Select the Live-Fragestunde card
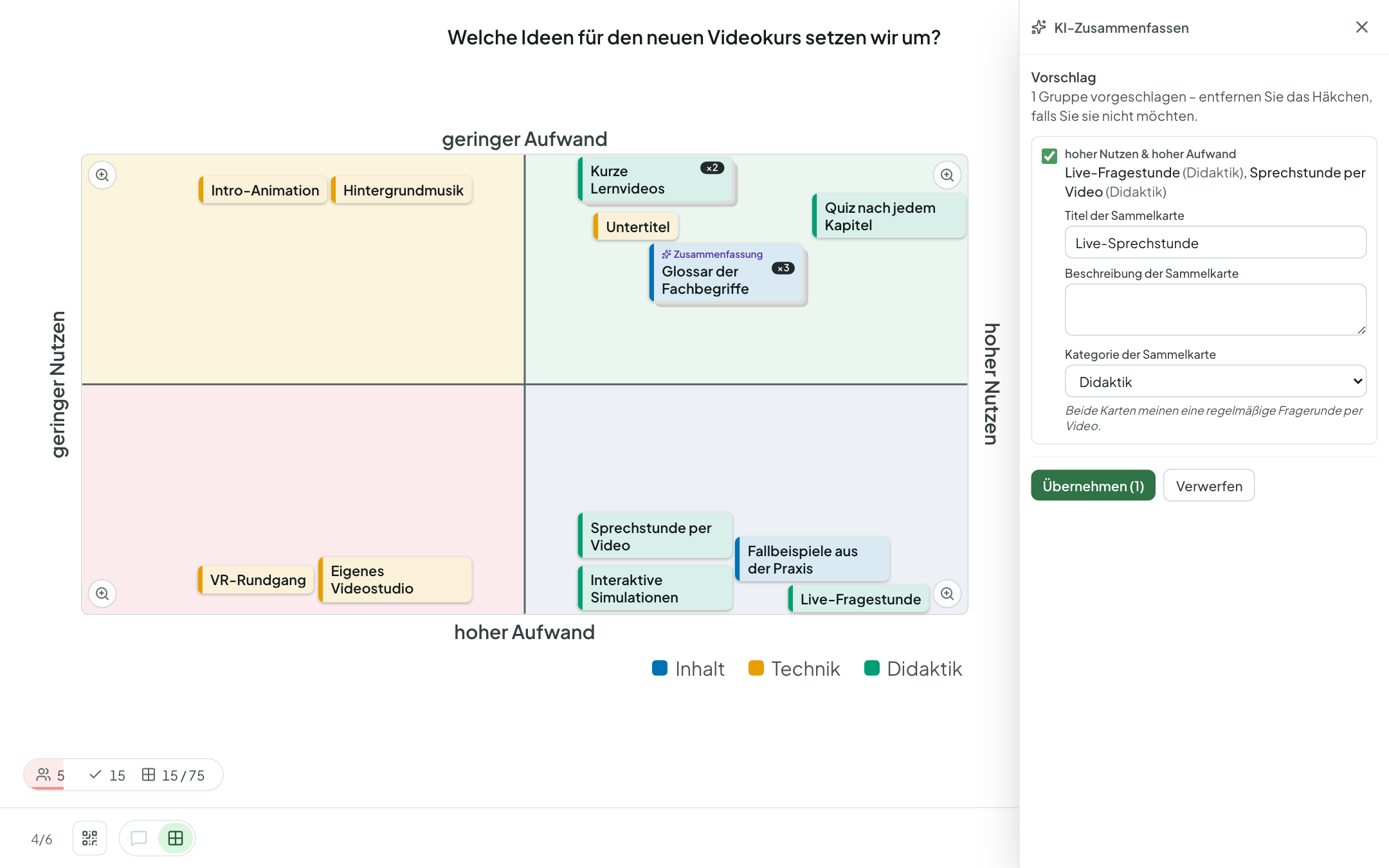The width and height of the screenshot is (1389, 868). (x=859, y=599)
